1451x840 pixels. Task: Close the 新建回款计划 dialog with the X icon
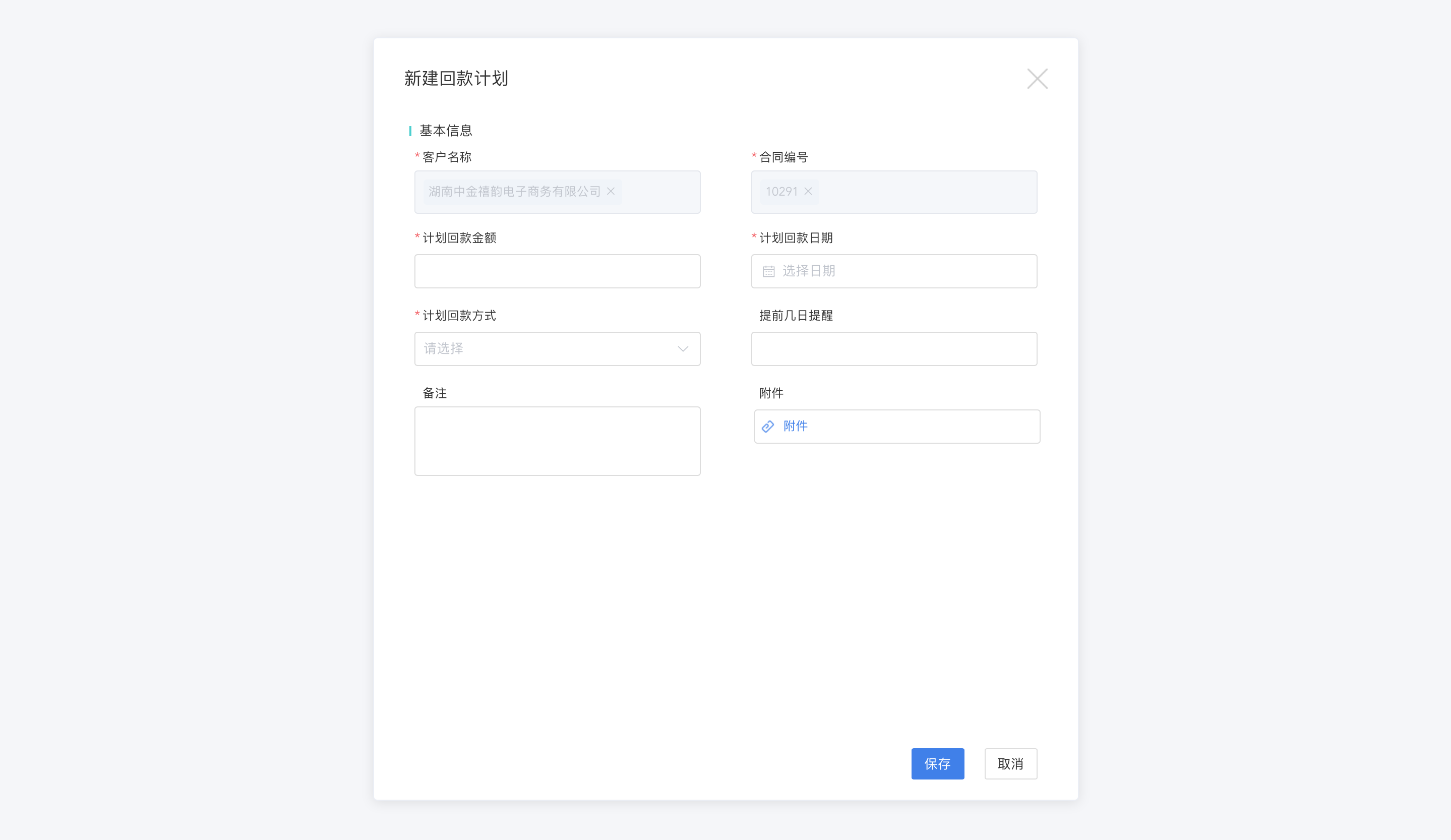(1037, 78)
